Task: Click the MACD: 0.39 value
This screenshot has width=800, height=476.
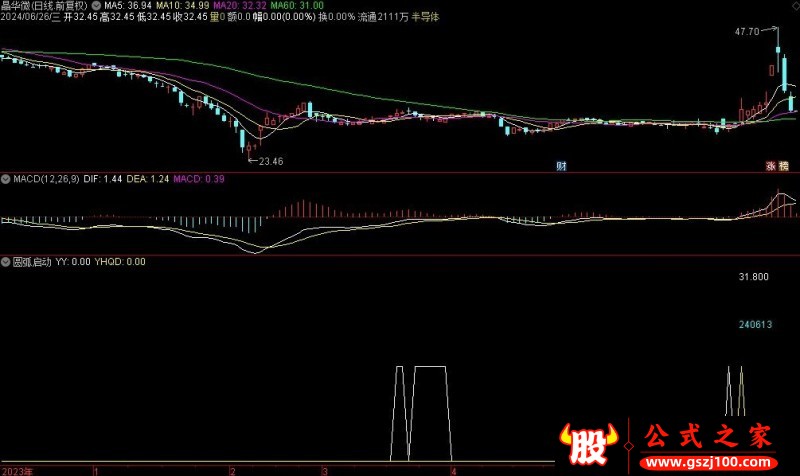Action: click(198, 179)
